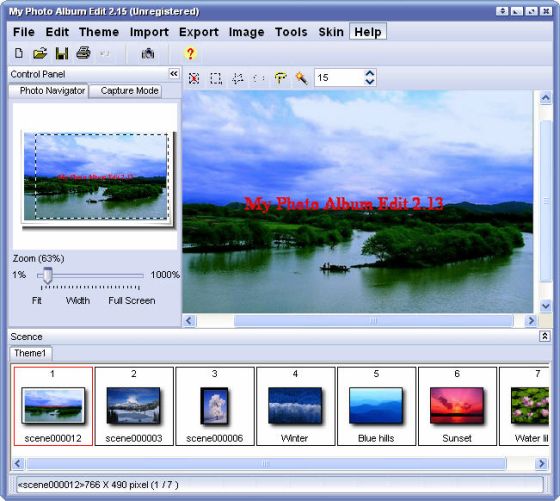560x501 pixels.
Task: Select the faded dashed selection tool
Action: (259, 78)
